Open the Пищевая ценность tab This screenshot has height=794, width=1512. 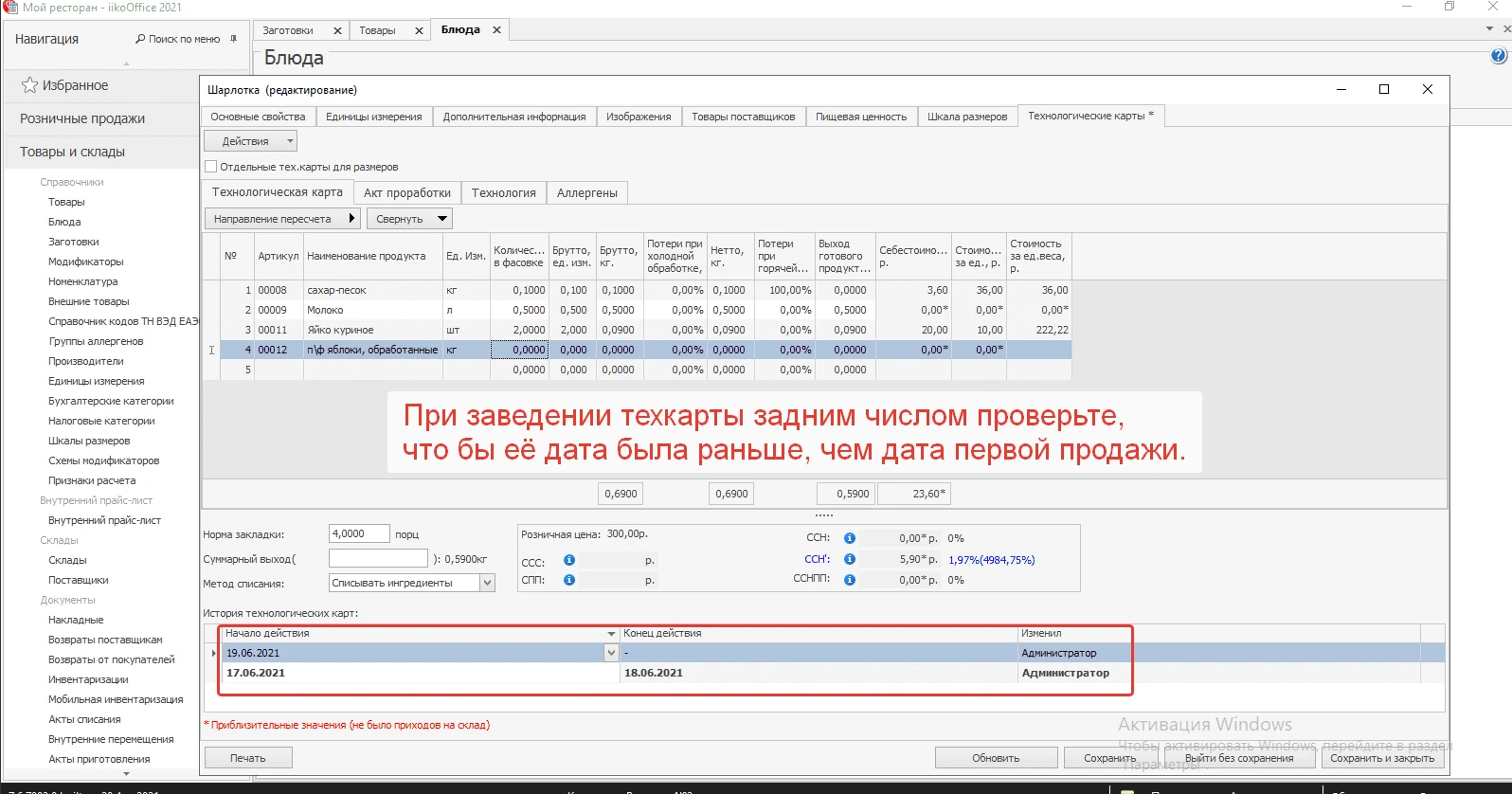click(860, 117)
